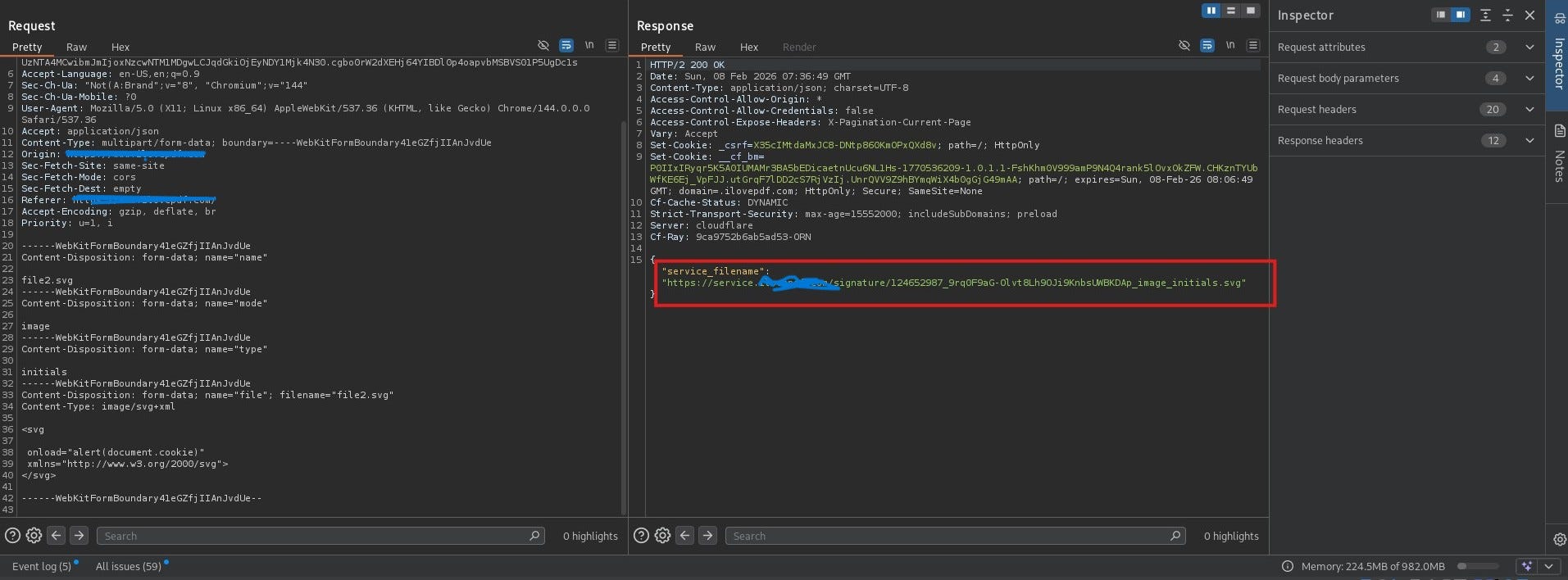This screenshot has height=580, width=1568.
Task: Open search settings gear below Response panel
Action: pyautogui.click(x=662, y=536)
